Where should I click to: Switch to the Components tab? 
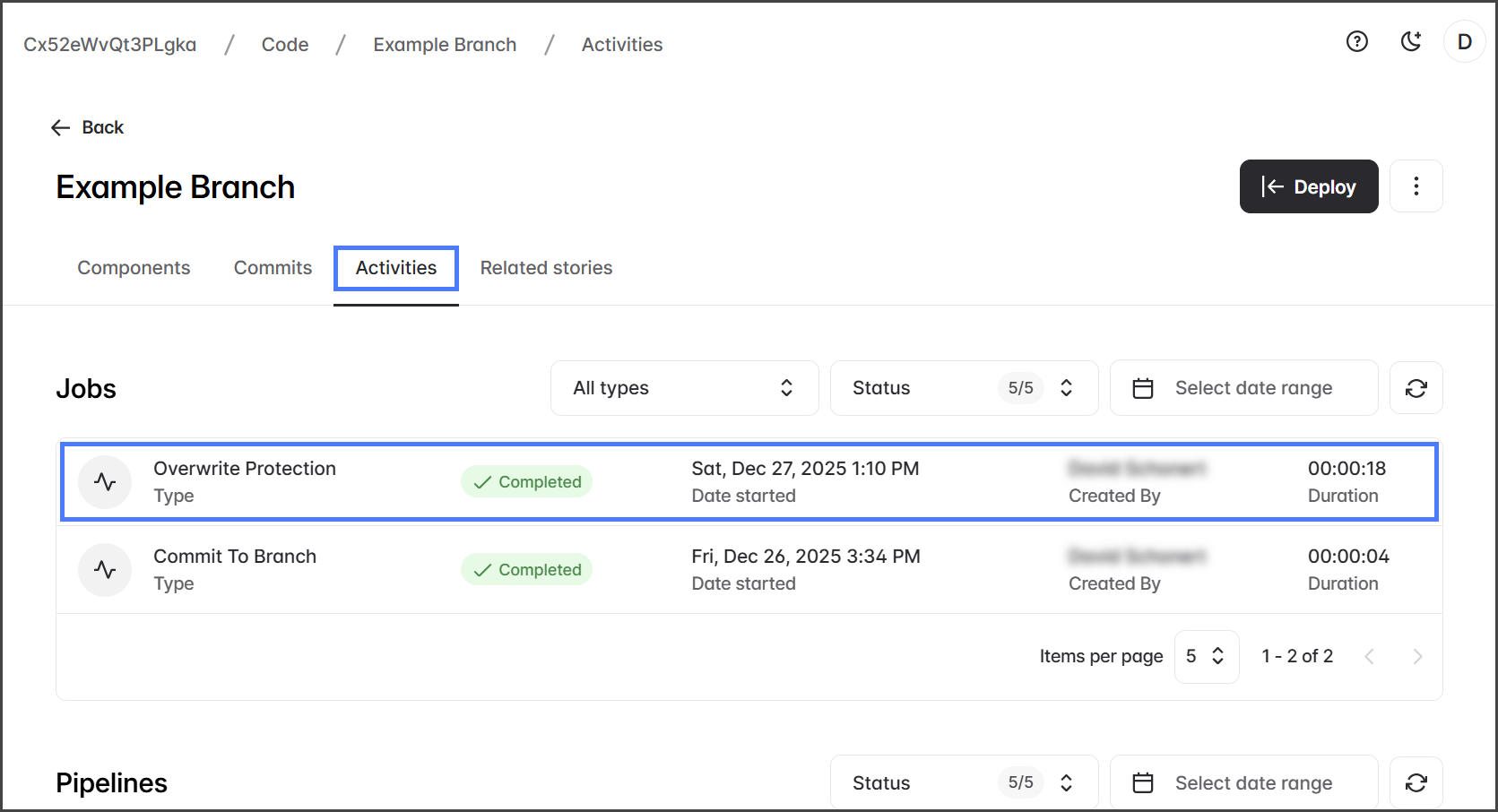tap(134, 268)
